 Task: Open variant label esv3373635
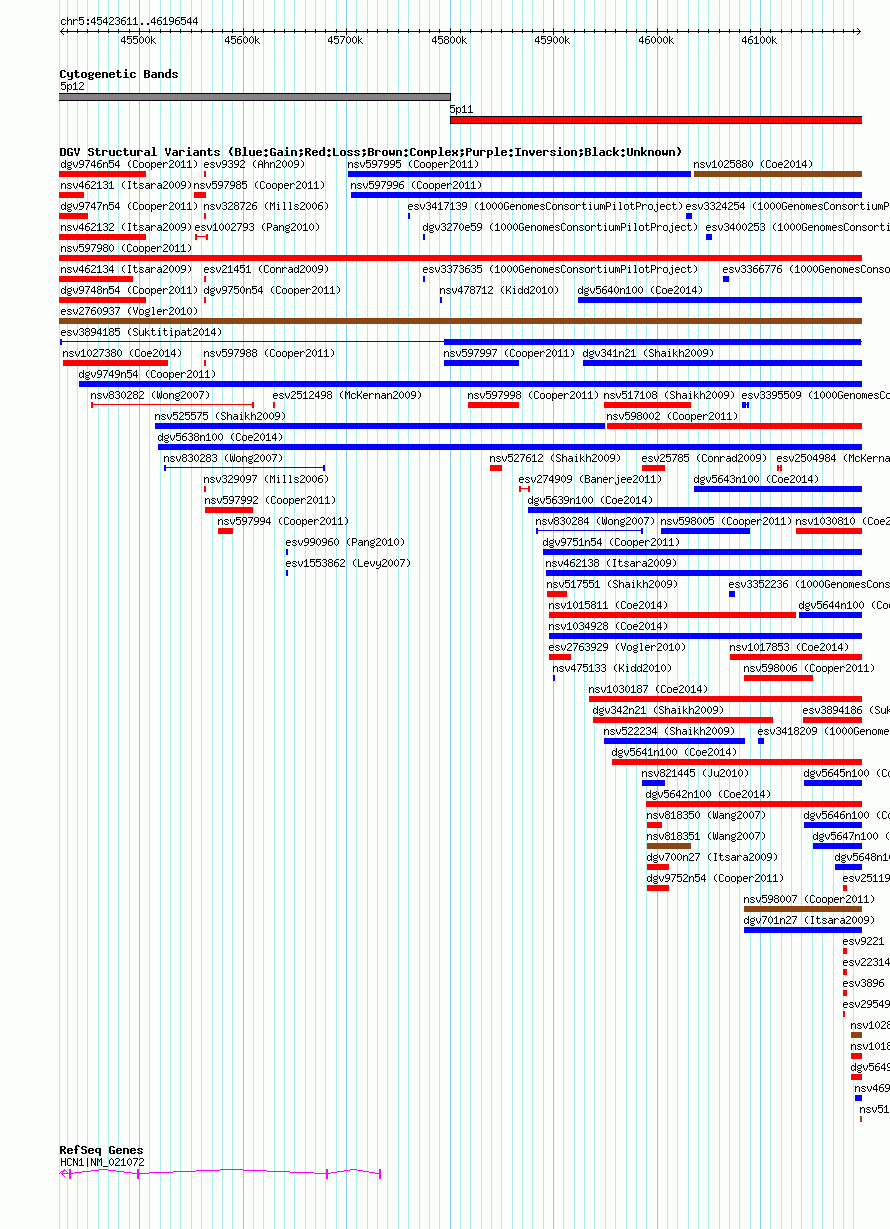tap(452, 269)
